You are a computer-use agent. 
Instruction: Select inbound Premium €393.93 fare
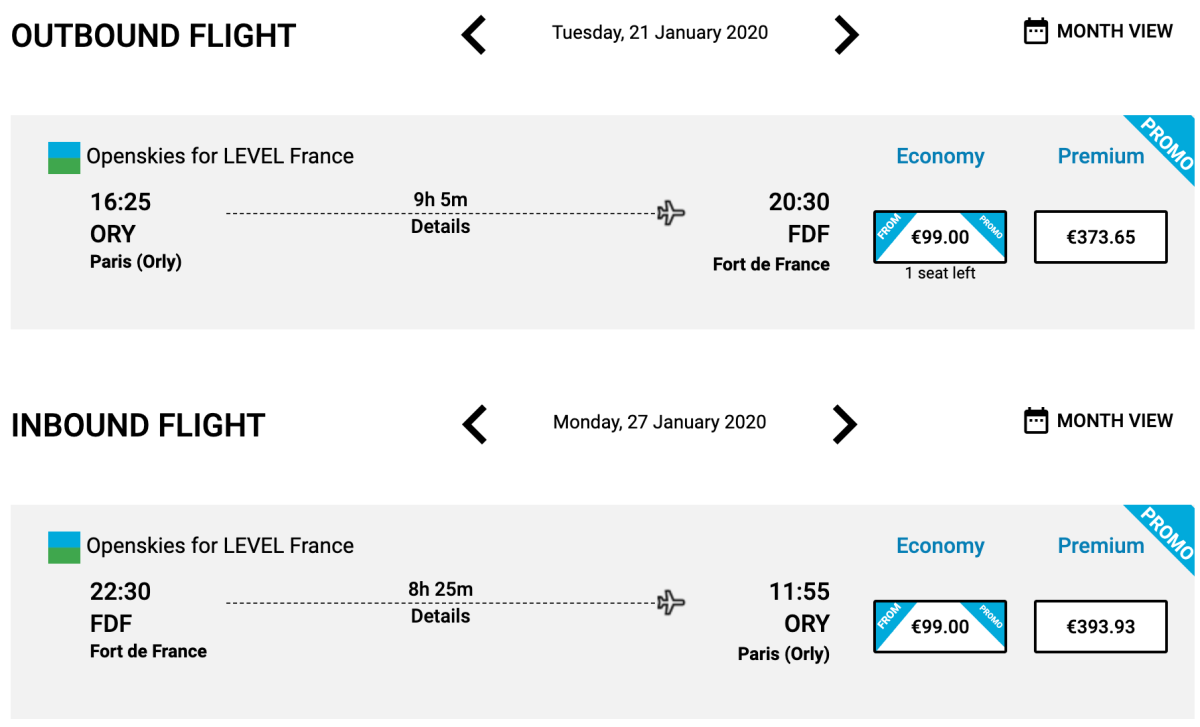1100,627
